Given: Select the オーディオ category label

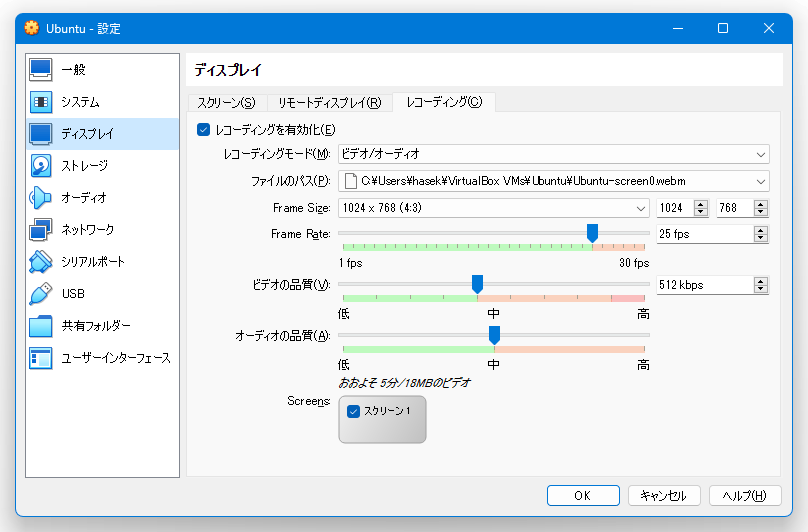Looking at the screenshot, I should (x=84, y=197).
